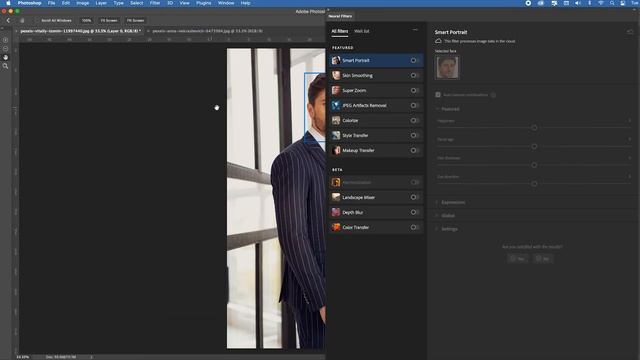
Task: Enable the Depth Blur toggle
Action: pos(415,212)
